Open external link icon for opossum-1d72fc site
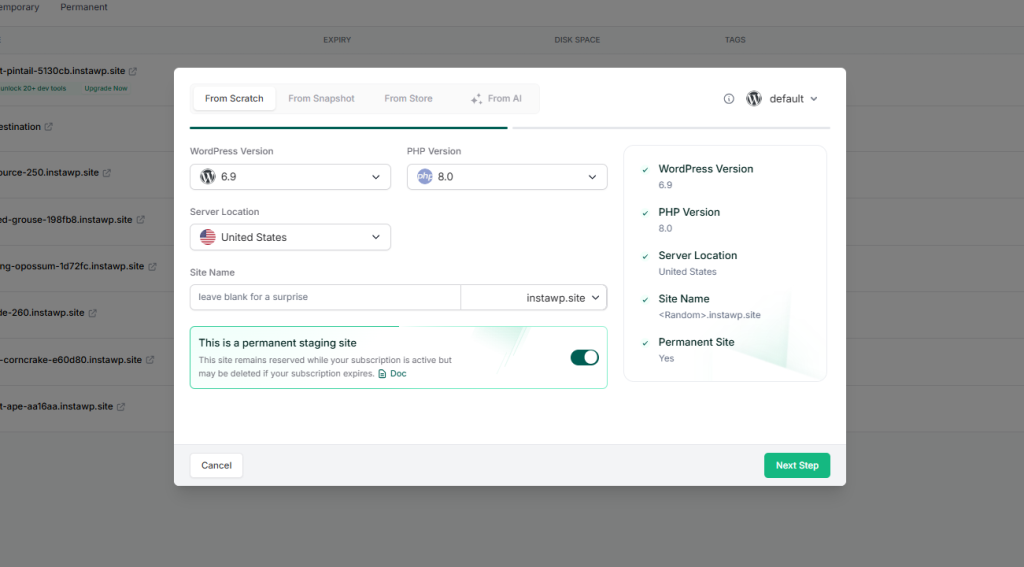 coord(152,267)
